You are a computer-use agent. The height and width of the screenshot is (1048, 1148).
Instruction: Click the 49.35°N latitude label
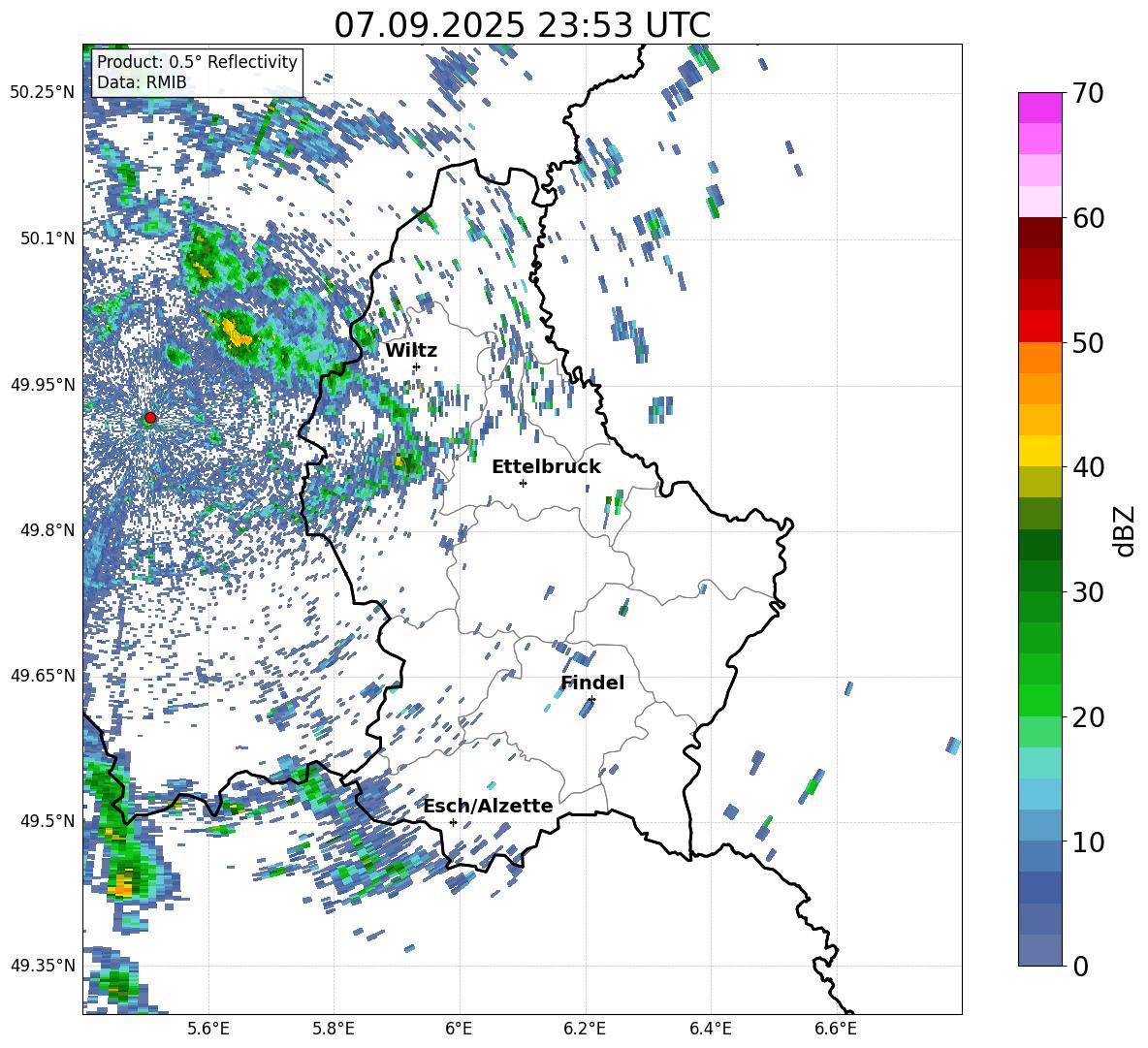43,966
